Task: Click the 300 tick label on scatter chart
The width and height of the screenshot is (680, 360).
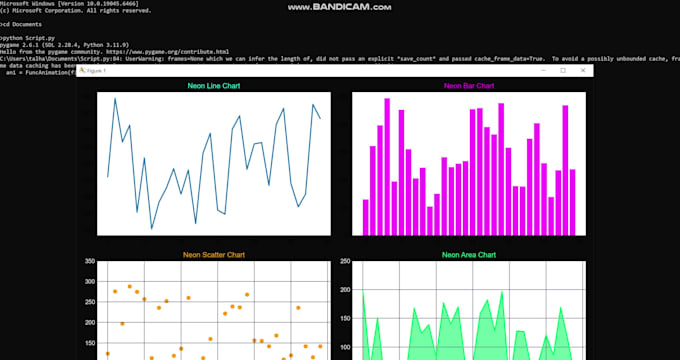Action: pos(90,281)
